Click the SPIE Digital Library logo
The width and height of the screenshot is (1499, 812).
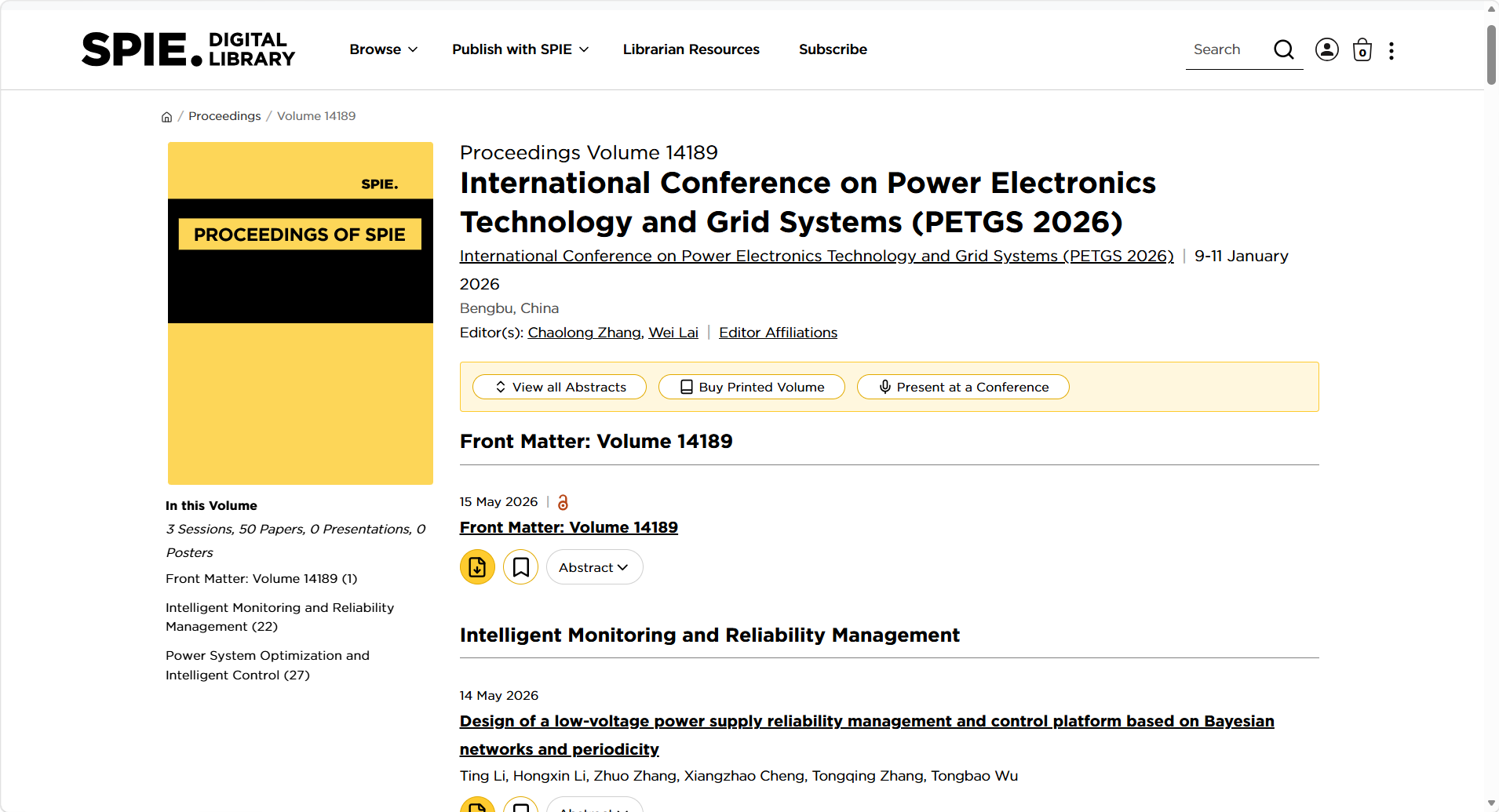188,49
